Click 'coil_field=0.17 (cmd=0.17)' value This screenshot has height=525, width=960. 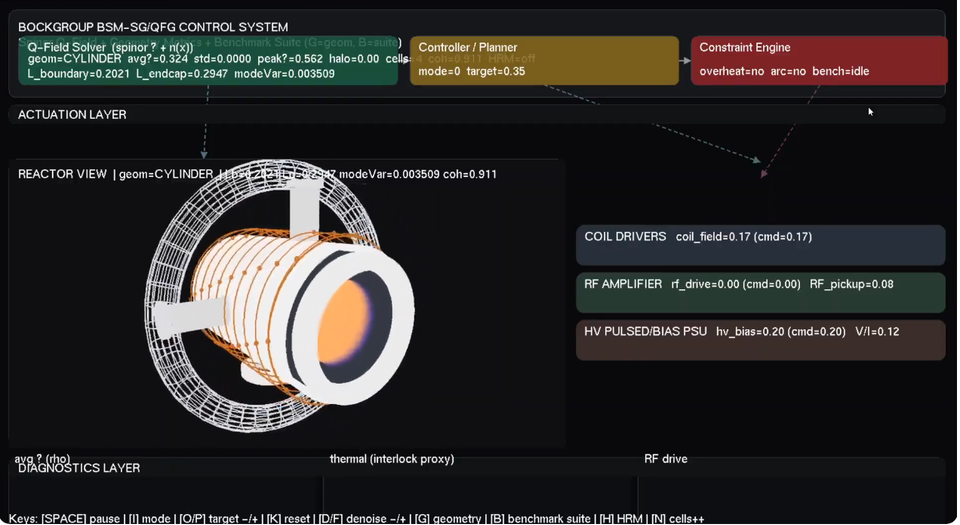click(744, 237)
